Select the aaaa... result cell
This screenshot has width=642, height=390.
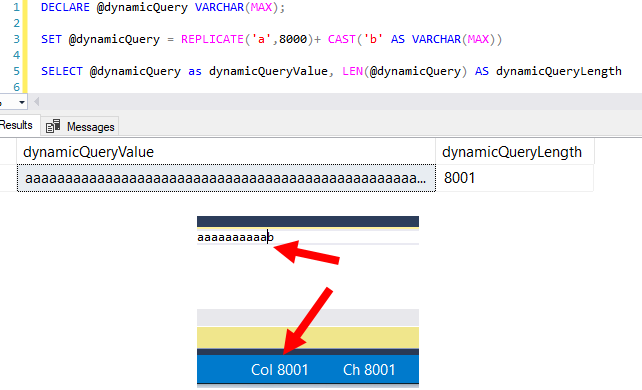226,178
